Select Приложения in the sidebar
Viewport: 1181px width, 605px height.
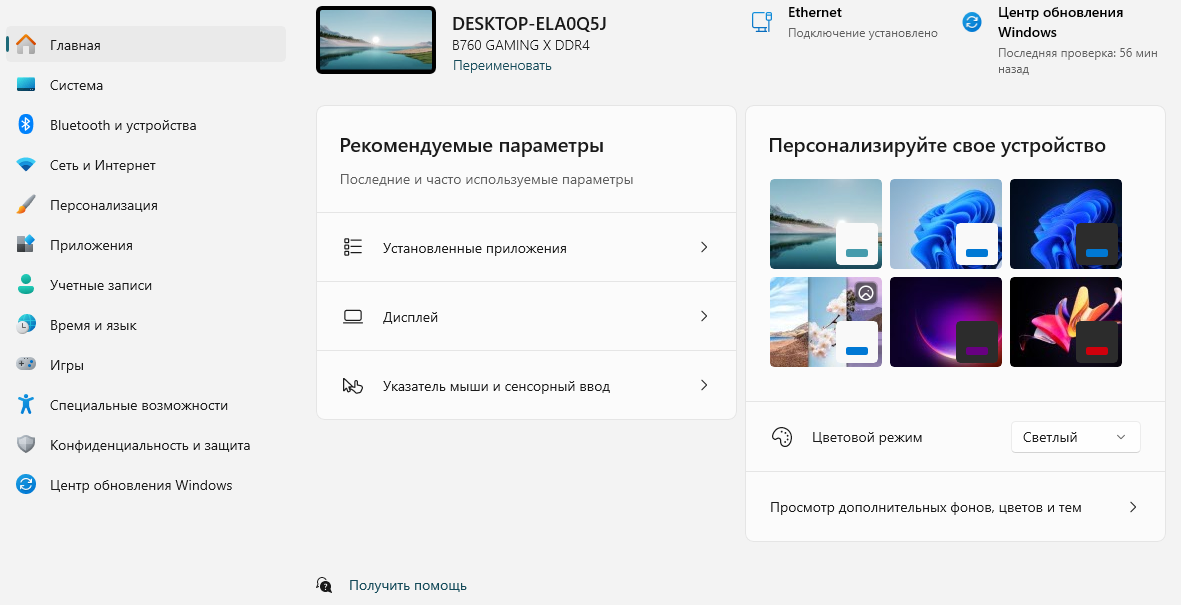[146, 245]
